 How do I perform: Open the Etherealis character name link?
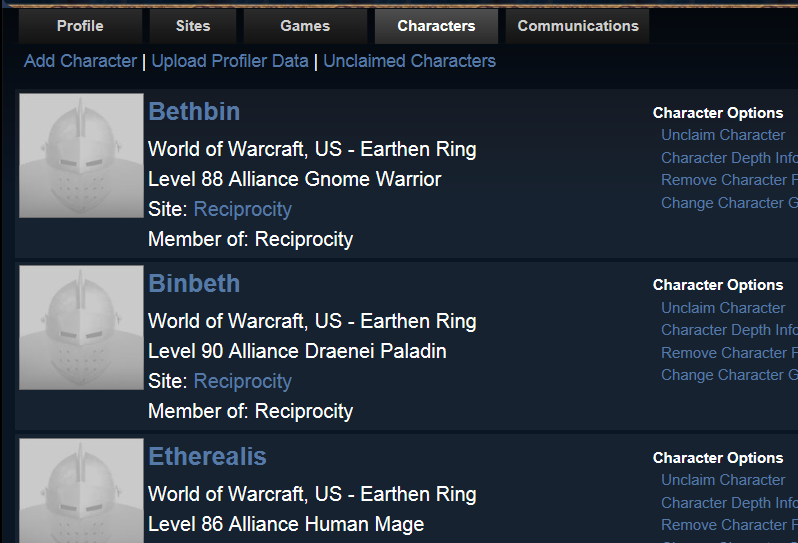[207, 456]
